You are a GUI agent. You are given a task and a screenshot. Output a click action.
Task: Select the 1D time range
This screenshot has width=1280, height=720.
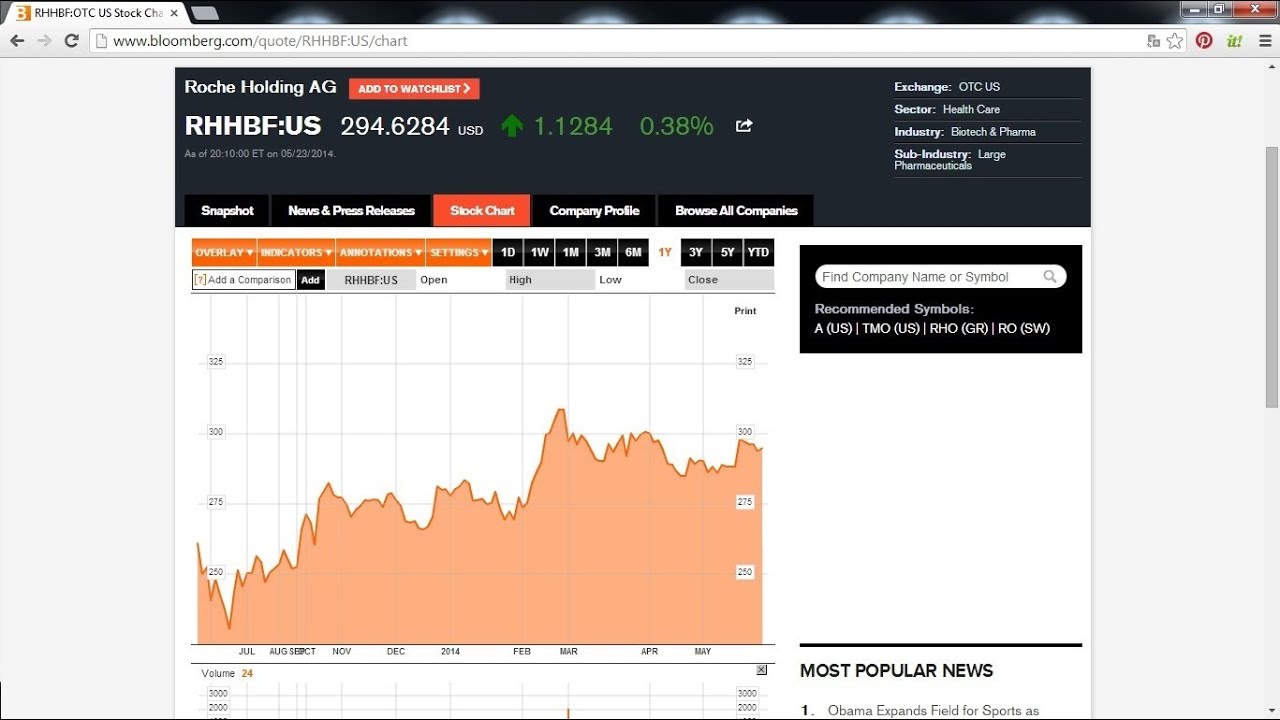pyautogui.click(x=508, y=253)
